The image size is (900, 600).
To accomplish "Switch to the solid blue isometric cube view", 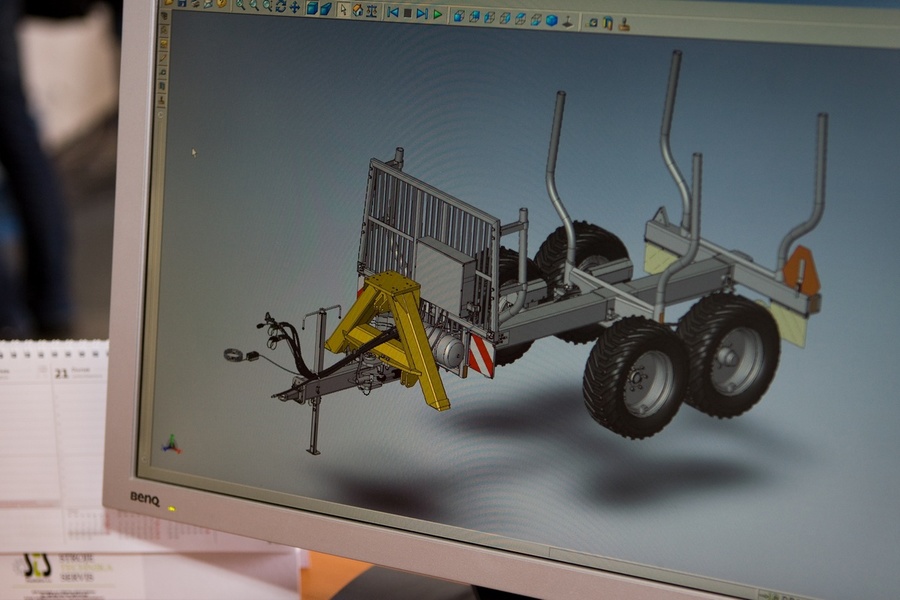I will [x=551, y=20].
